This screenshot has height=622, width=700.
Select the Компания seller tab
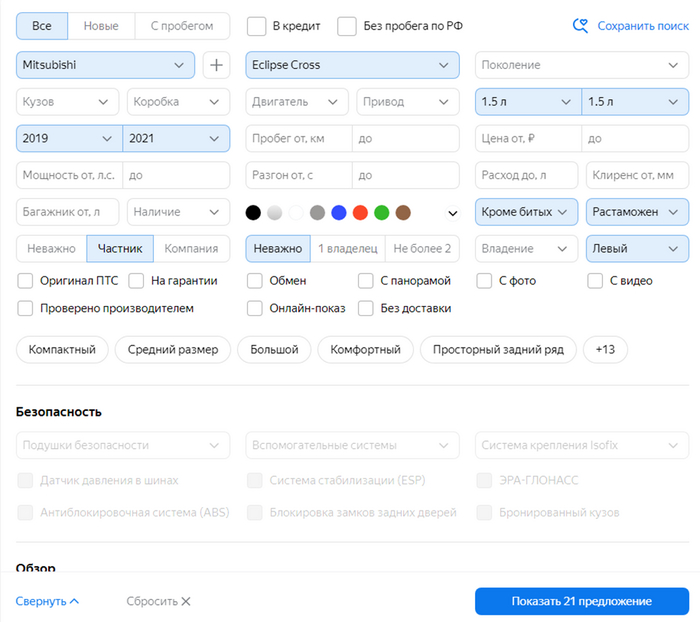[191, 249]
